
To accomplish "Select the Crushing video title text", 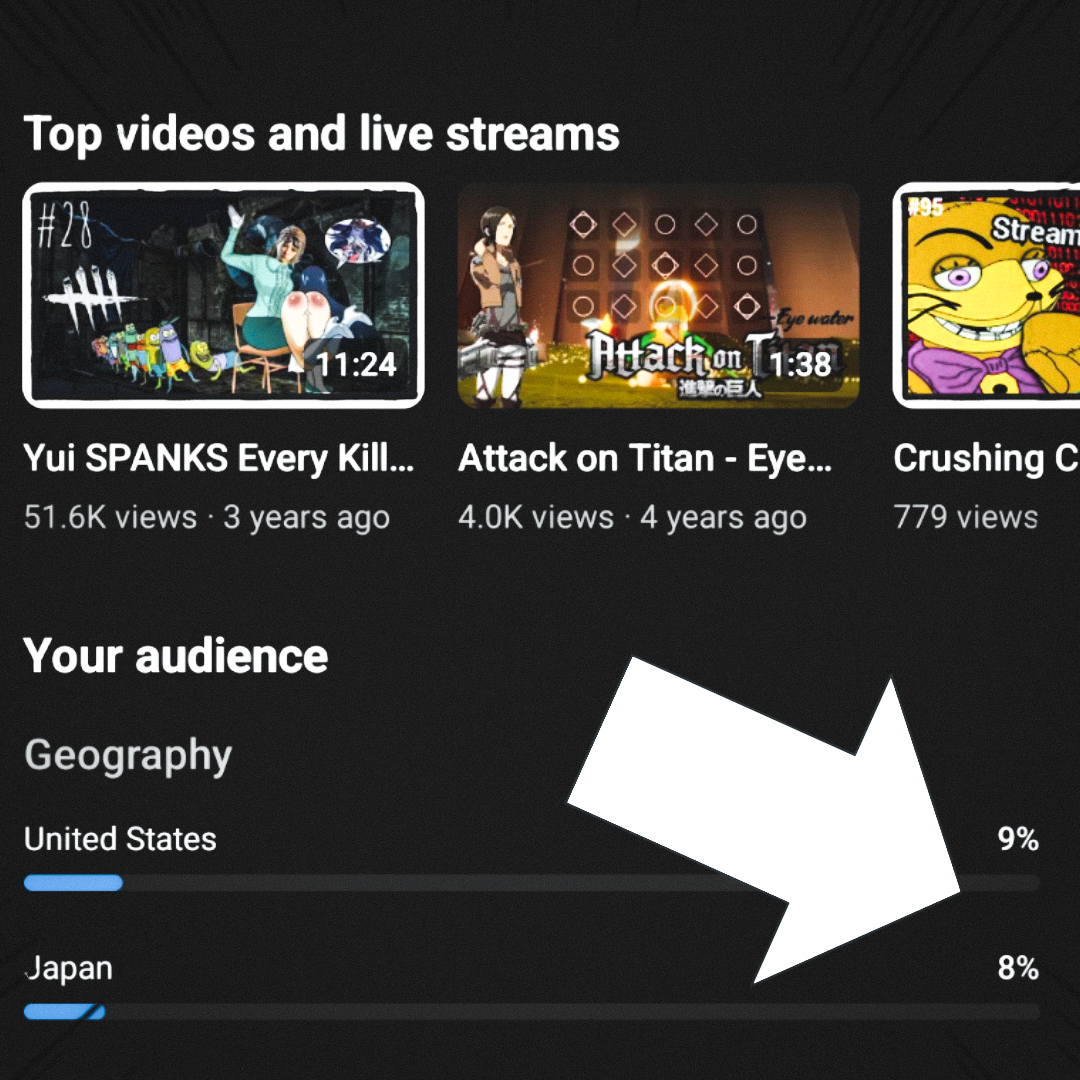I will [986, 459].
